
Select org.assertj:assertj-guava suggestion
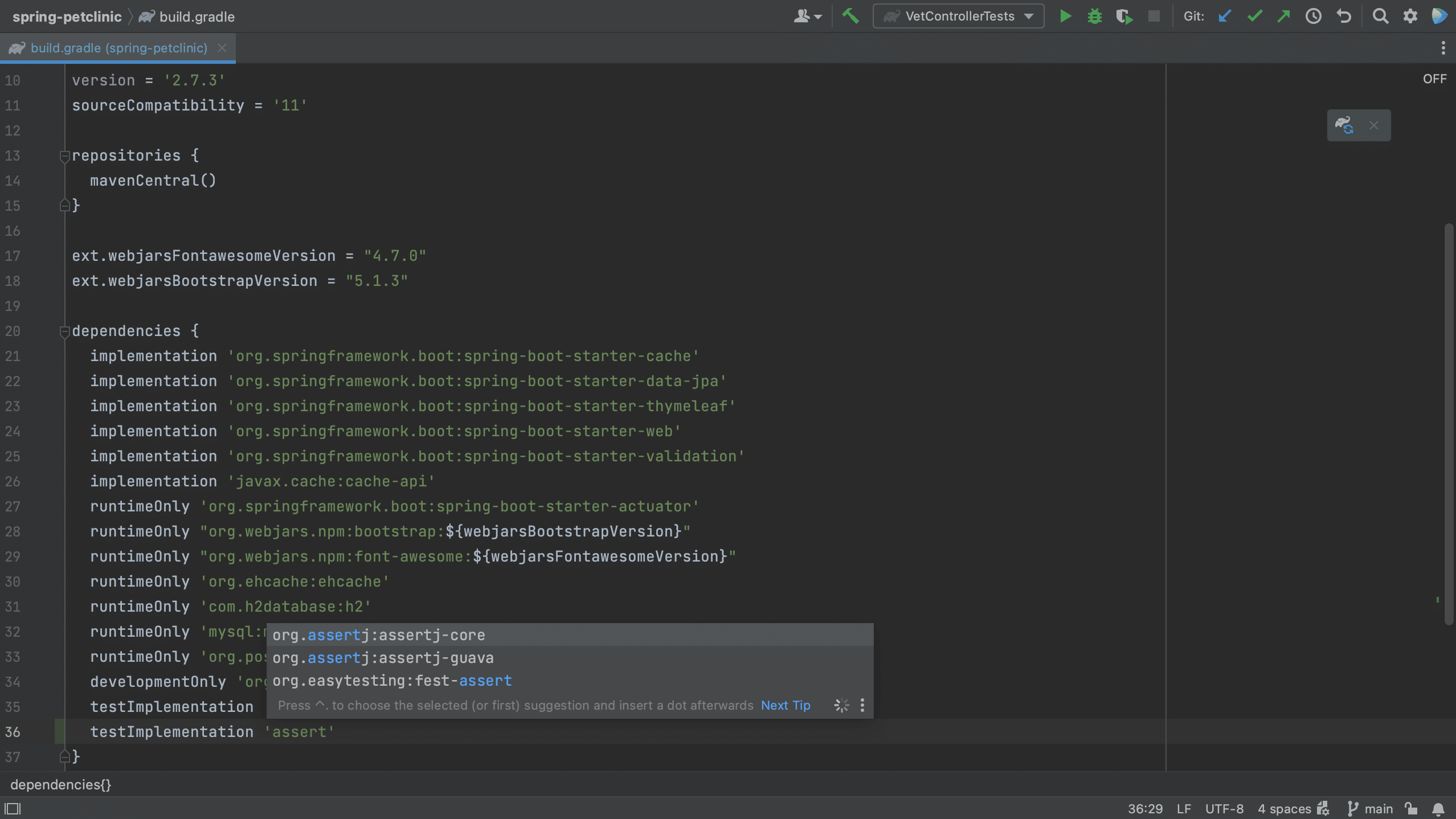click(570, 658)
